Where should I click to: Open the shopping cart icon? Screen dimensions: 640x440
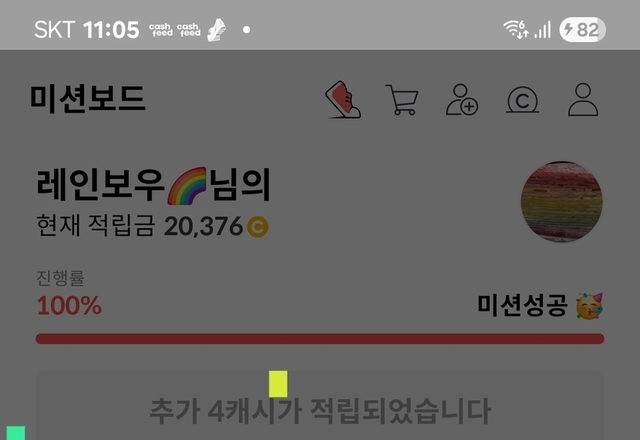(402, 100)
